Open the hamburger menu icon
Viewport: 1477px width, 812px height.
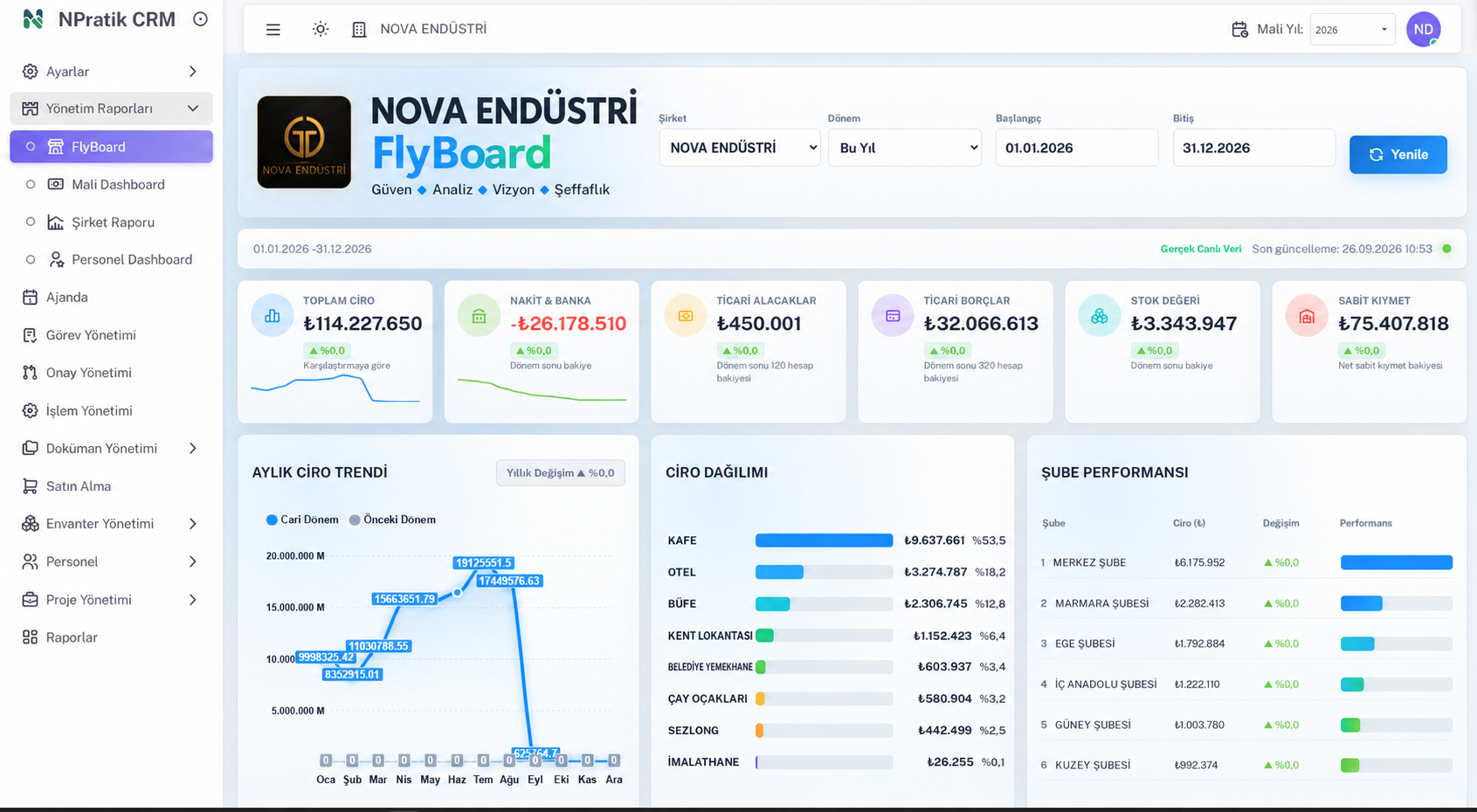[273, 30]
